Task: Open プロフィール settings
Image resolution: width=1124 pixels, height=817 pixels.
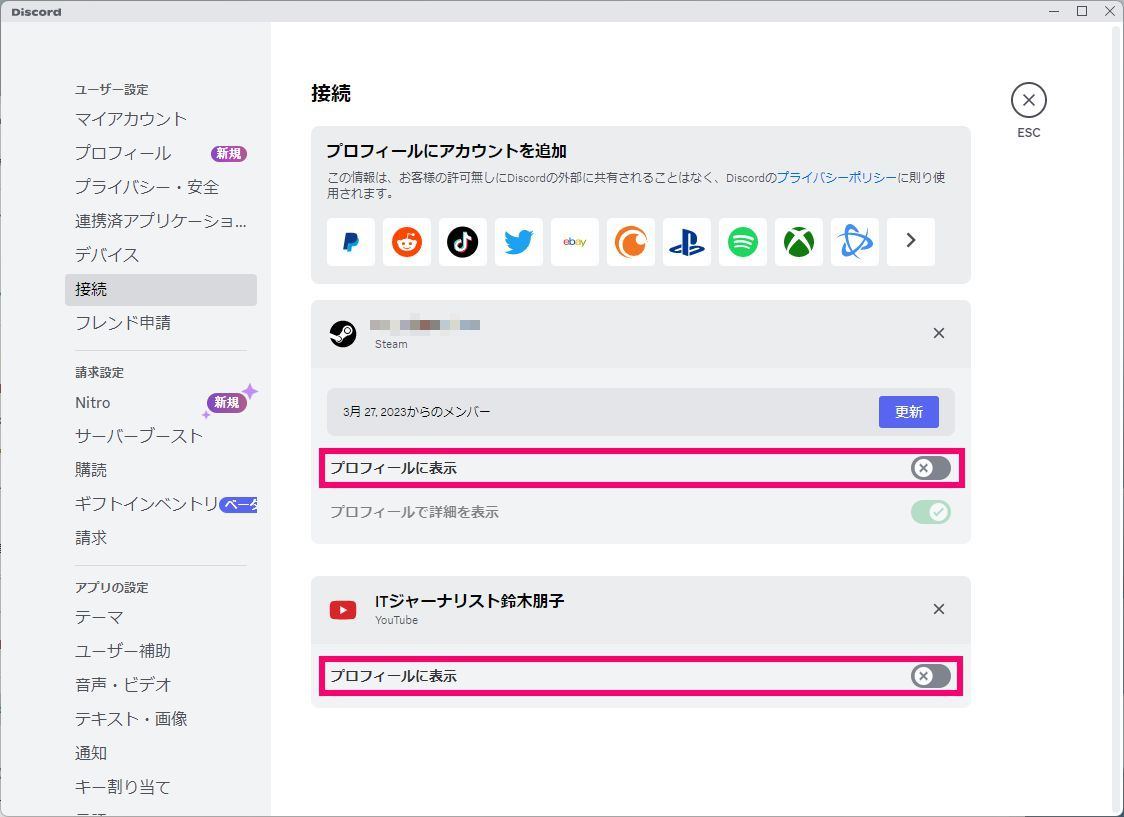Action: (x=161, y=153)
